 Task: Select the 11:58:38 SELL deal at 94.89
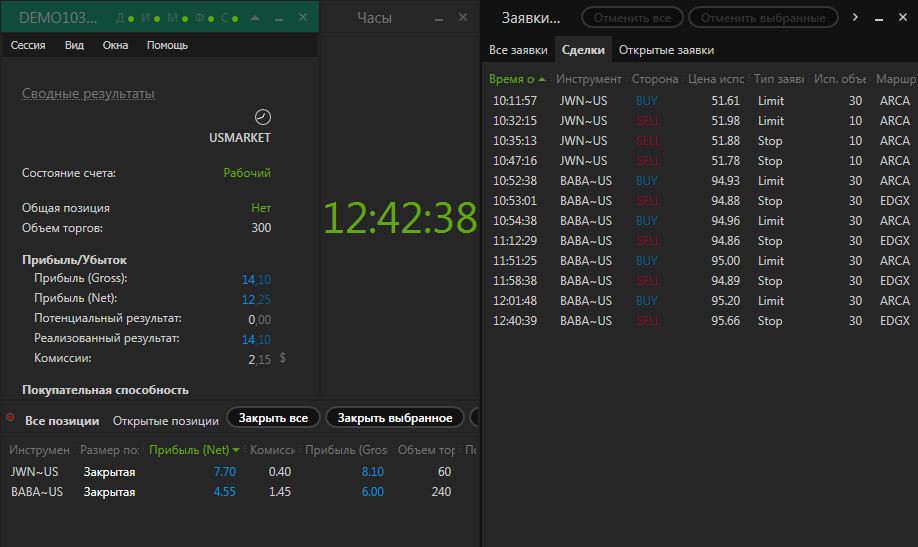(701, 281)
